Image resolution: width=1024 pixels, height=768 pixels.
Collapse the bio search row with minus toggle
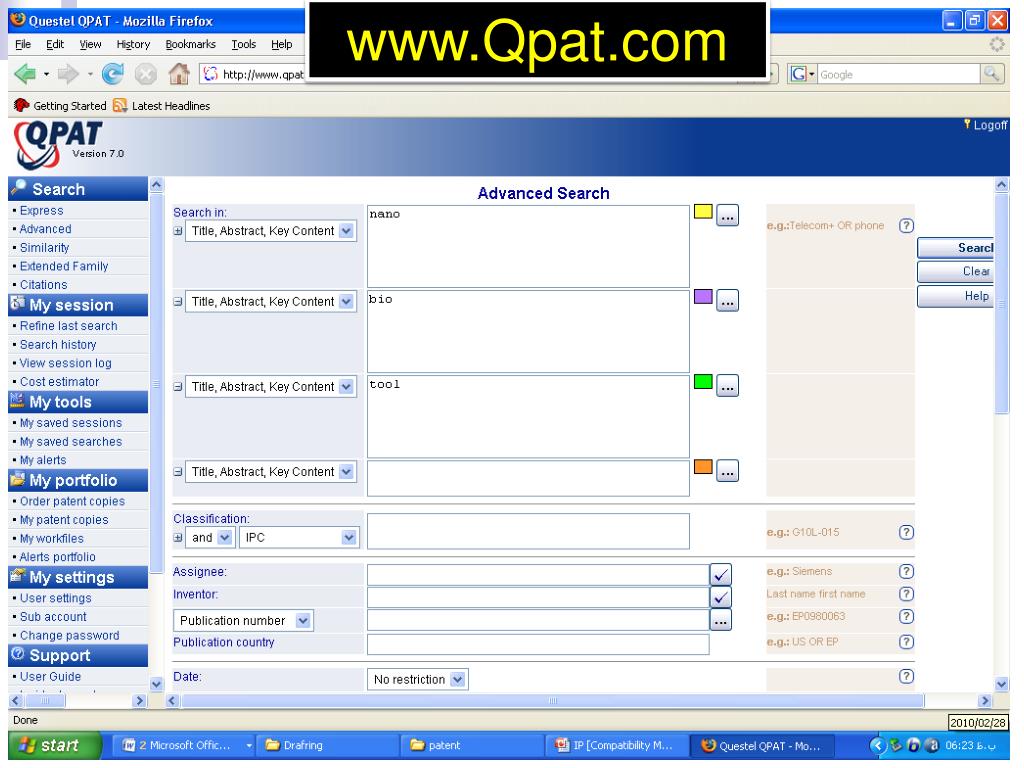pyautogui.click(x=178, y=301)
